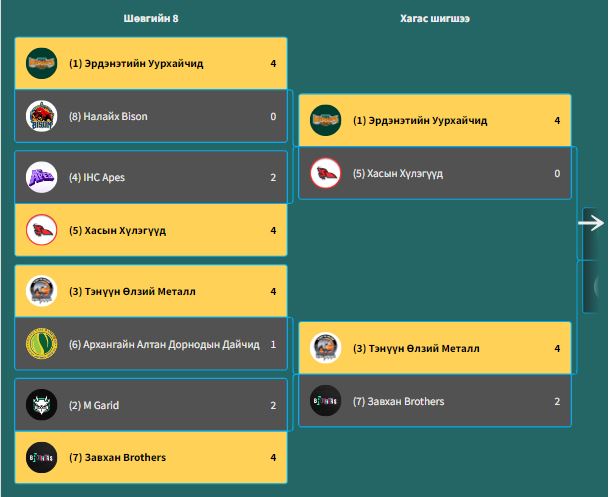Click the IHC Apes team logo

click(41, 178)
